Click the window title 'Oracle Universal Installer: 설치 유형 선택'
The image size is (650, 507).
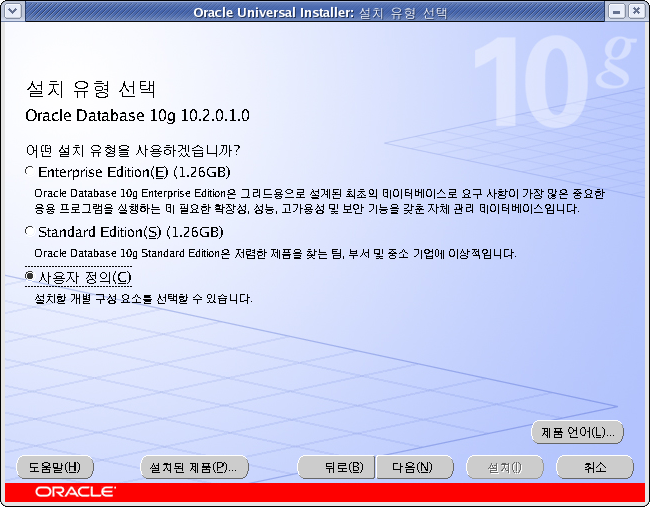[320, 12]
